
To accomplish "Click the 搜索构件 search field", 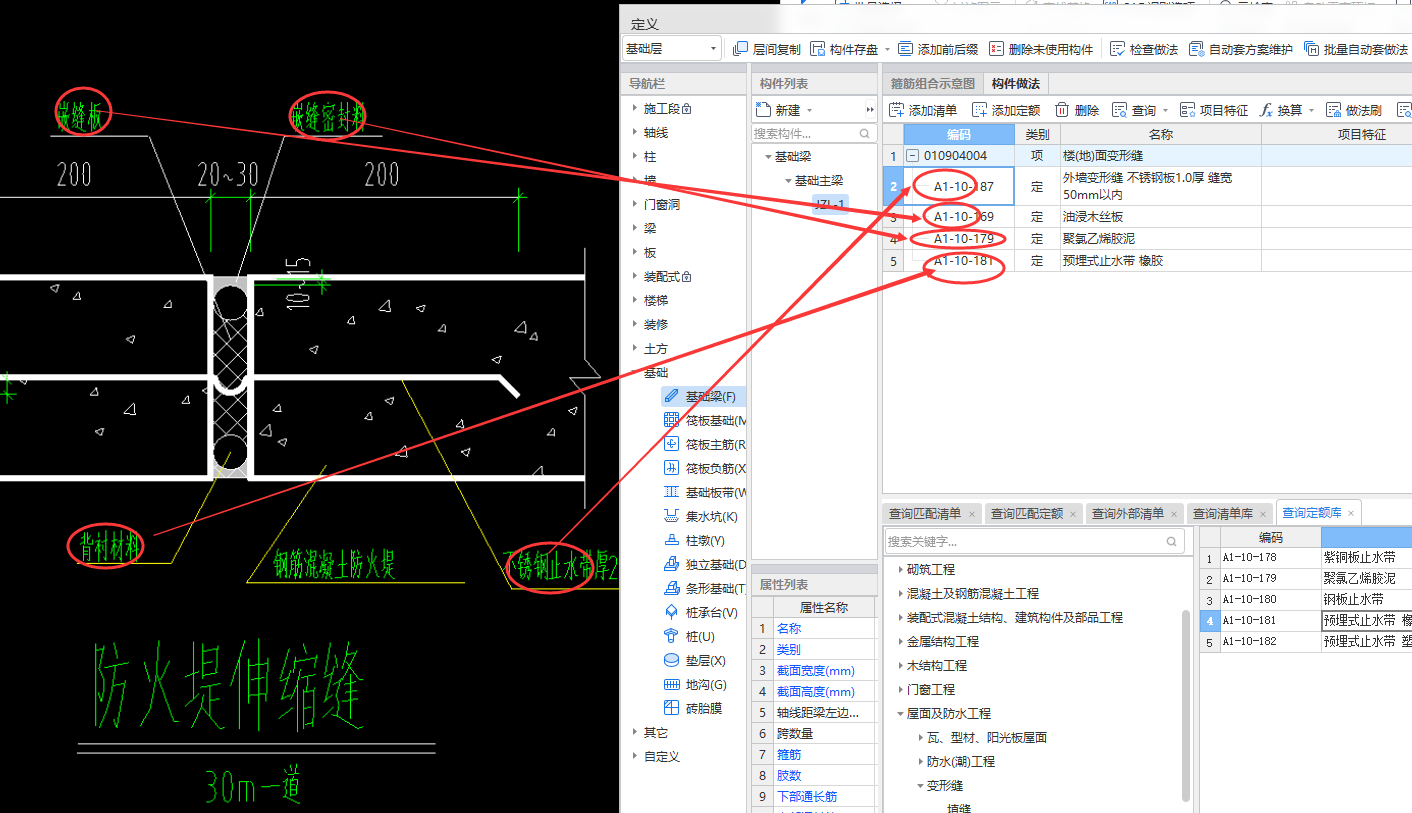I will pos(814,133).
